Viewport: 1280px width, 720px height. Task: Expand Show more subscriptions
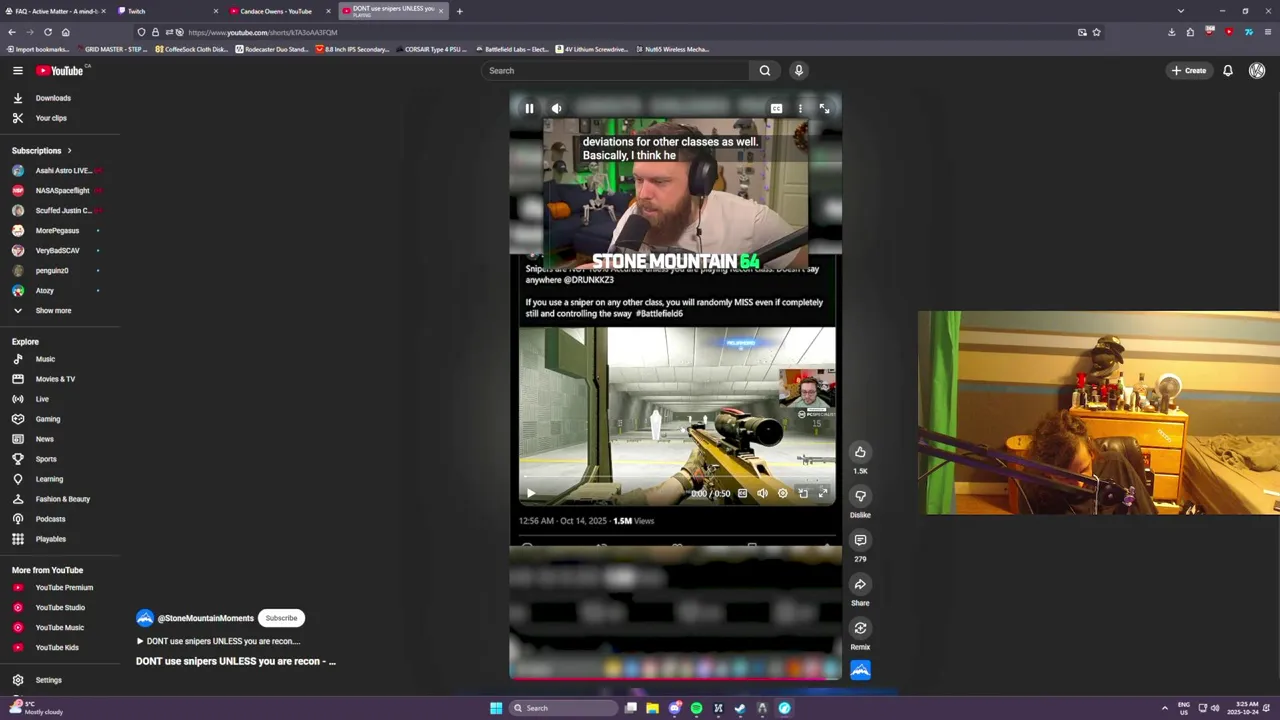[x=53, y=310]
